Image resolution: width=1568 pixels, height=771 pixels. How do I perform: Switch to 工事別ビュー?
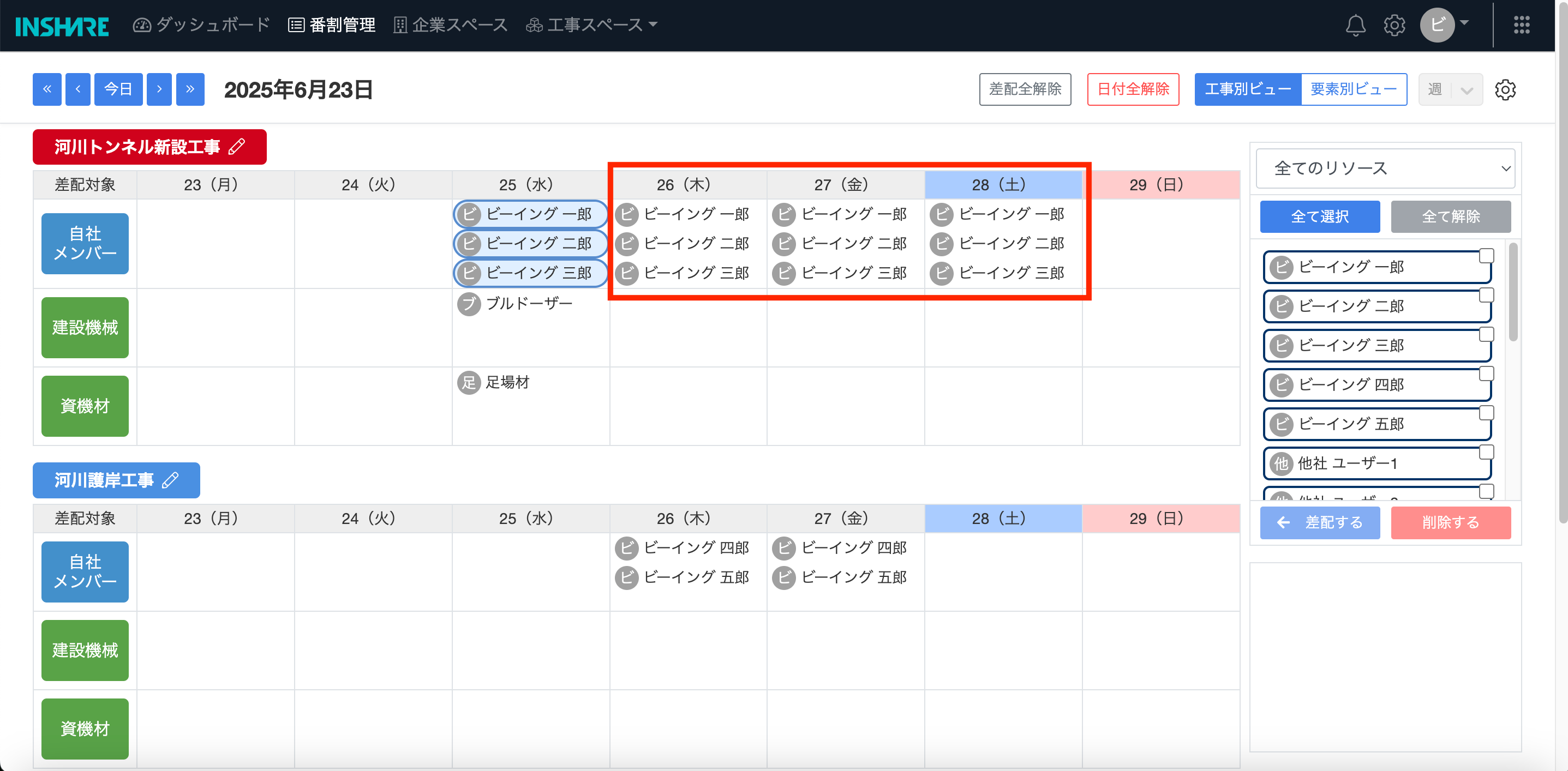click(1248, 89)
